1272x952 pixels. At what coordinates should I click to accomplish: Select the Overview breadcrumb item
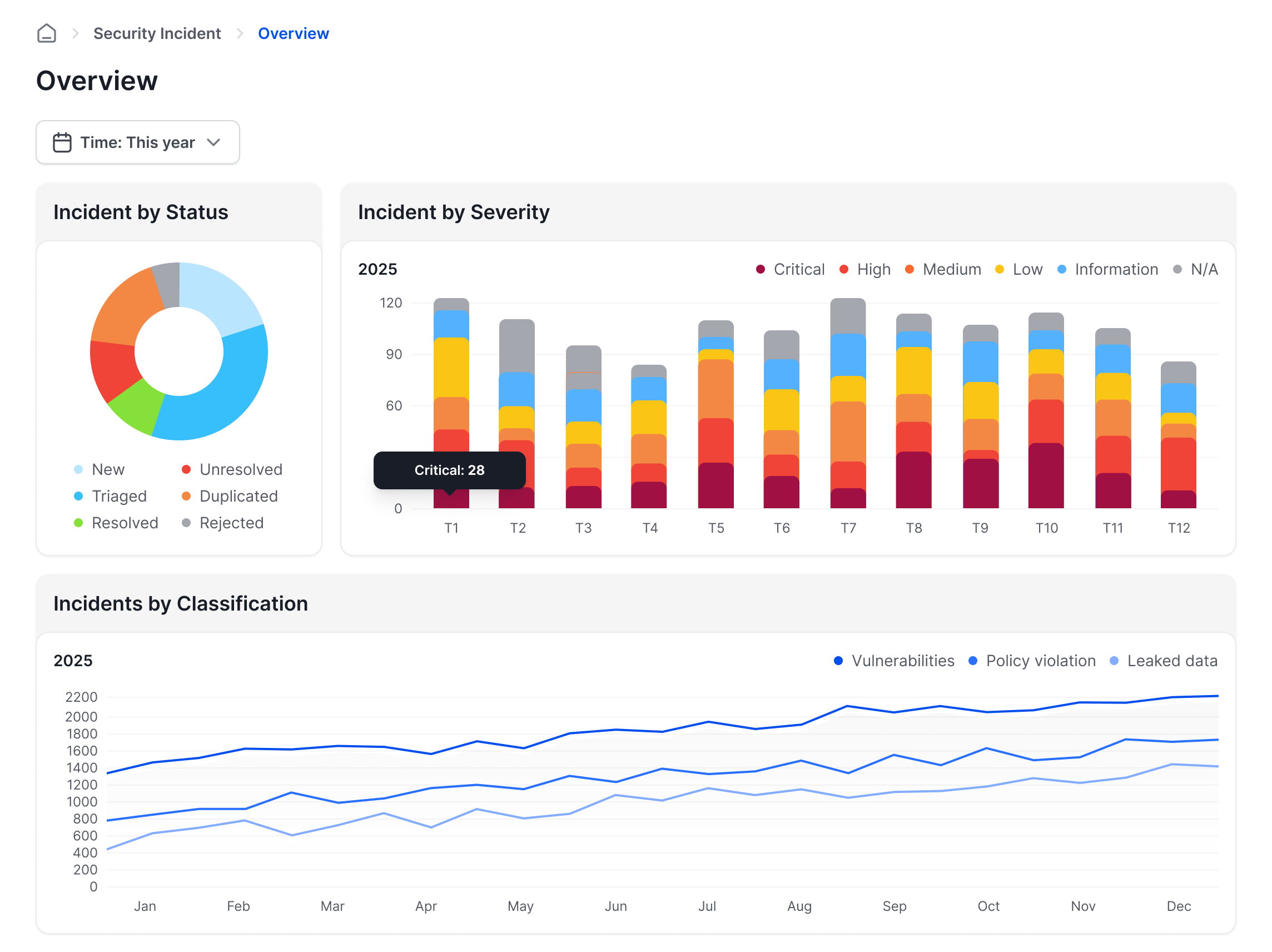click(x=294, y=33)
